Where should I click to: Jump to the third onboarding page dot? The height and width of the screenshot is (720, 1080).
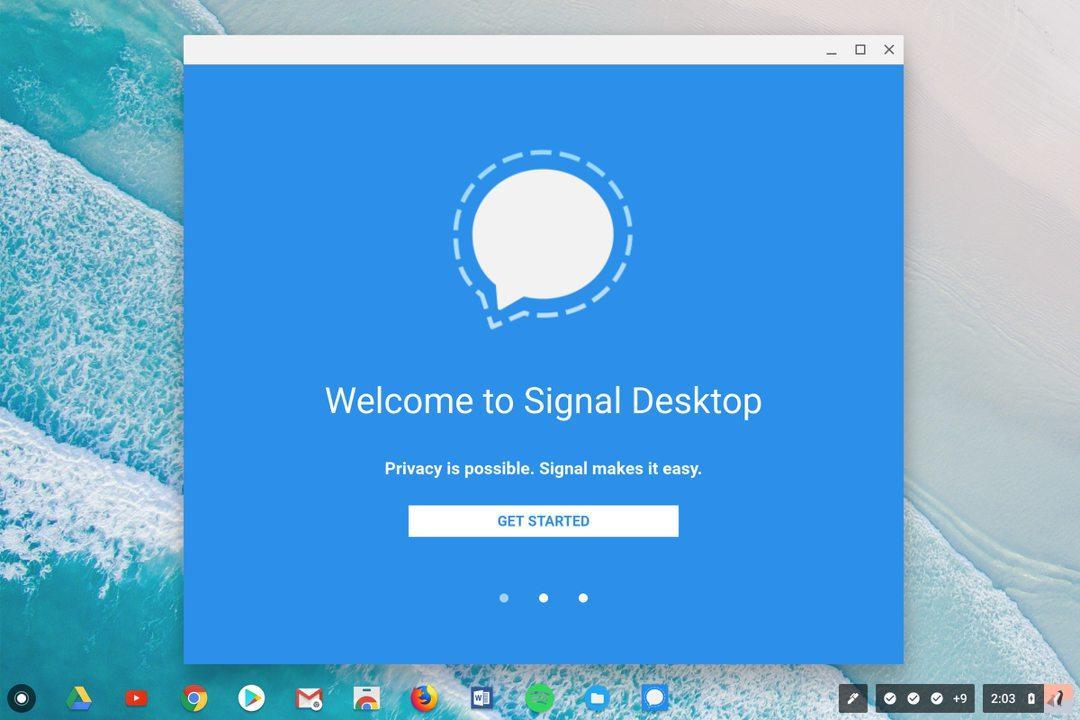pyautogui.click(x=583, y=598)
